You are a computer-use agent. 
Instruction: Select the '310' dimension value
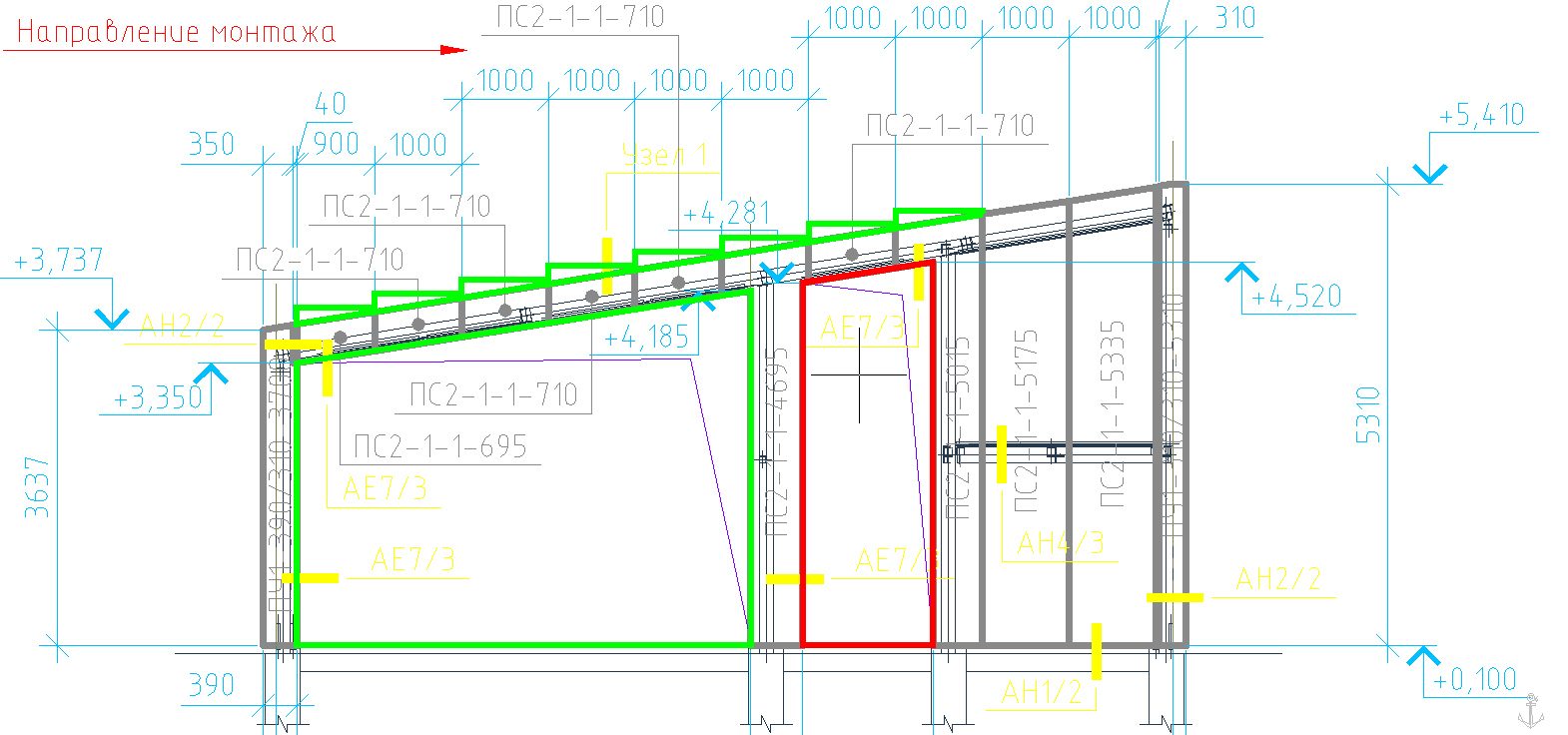[1234, 18]
